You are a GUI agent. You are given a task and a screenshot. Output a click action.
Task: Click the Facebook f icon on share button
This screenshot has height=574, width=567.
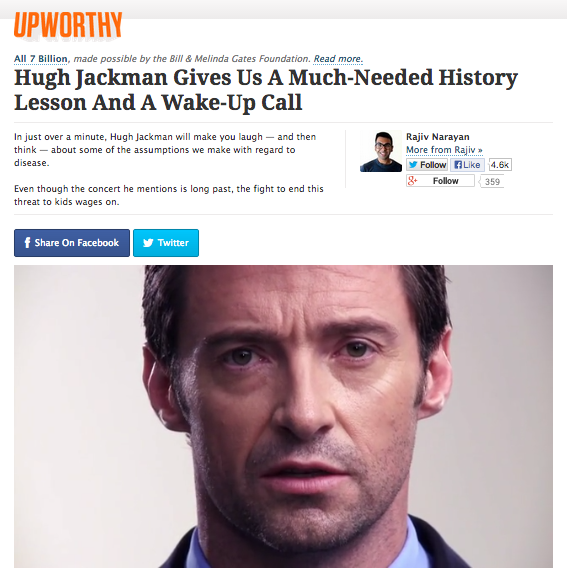tap(27, 242)
